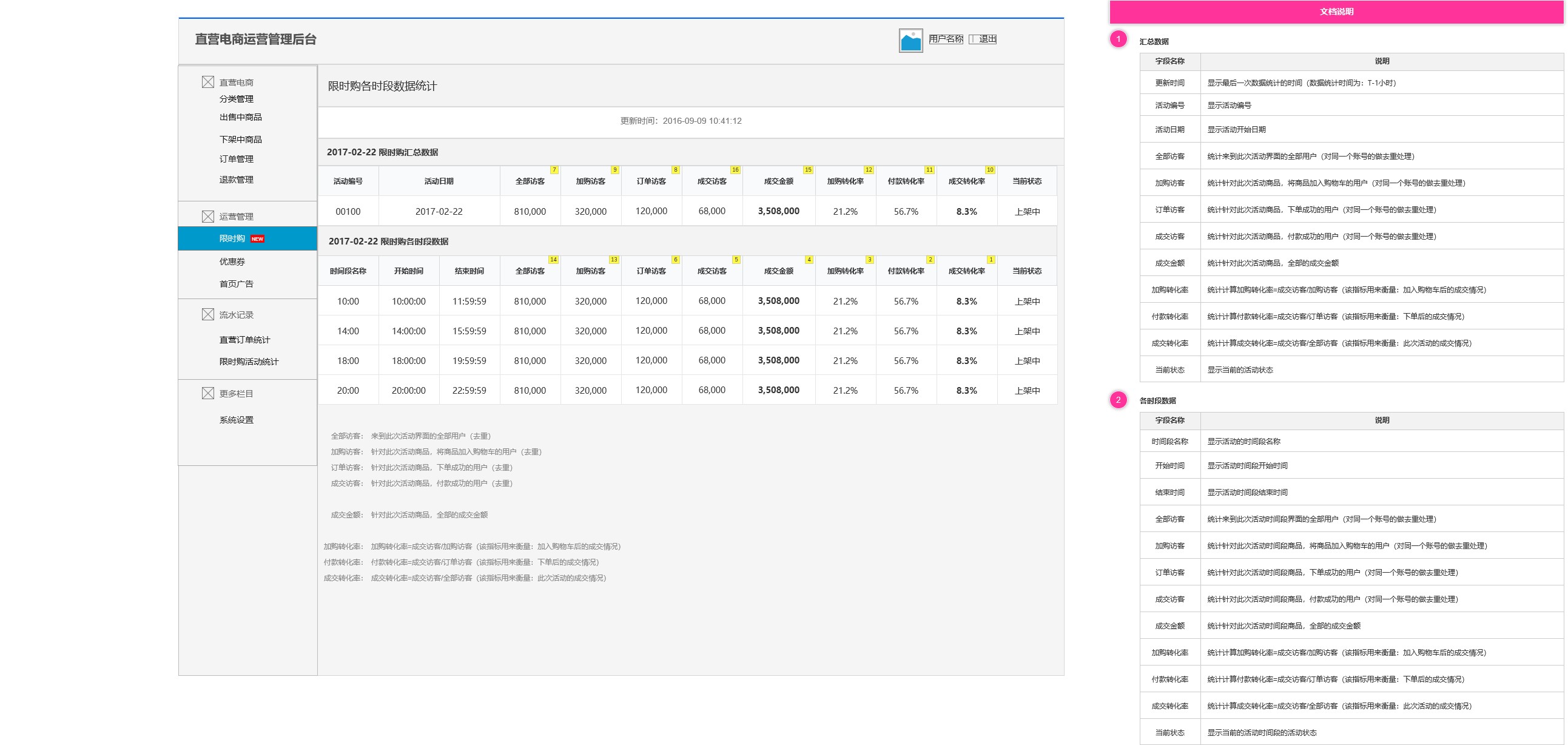Screen dimensions: 1568x745
Task: Click yellow note marker 16 on summary 成交访客
Action: point(735,170)
